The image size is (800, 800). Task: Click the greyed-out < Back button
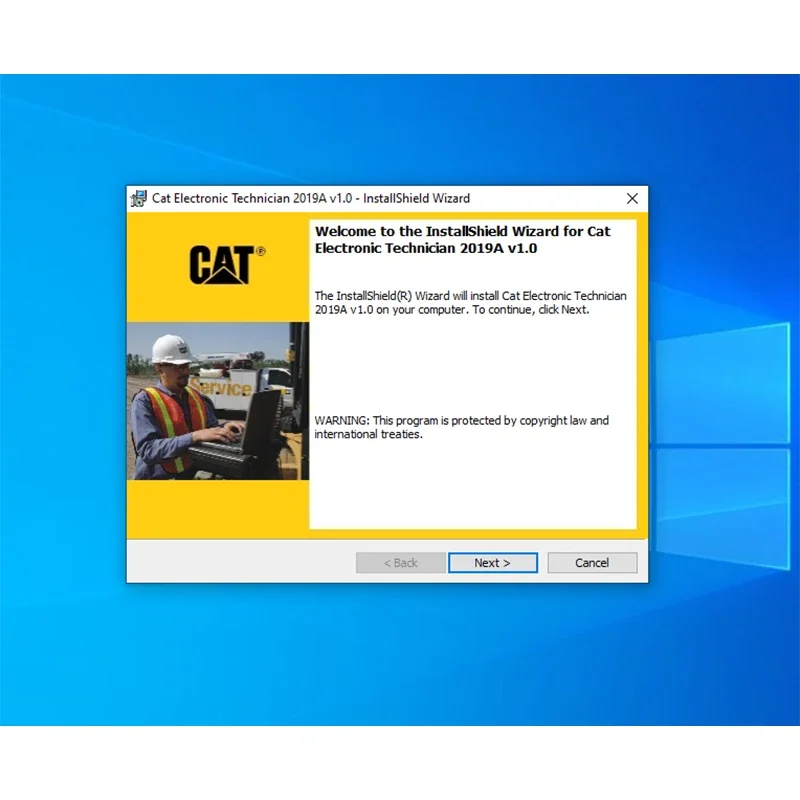point(401,562)
